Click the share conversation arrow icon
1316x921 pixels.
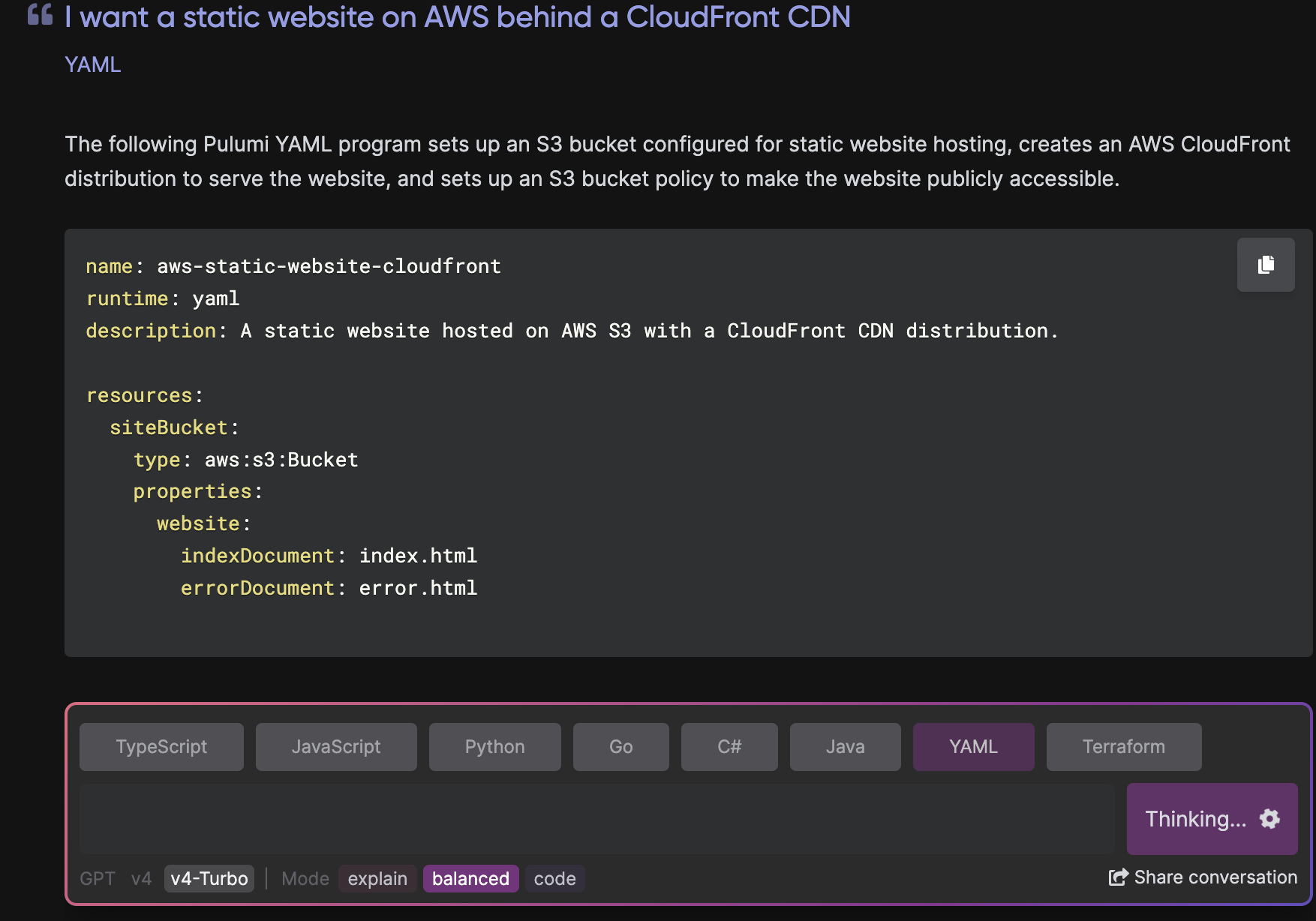1118,877
